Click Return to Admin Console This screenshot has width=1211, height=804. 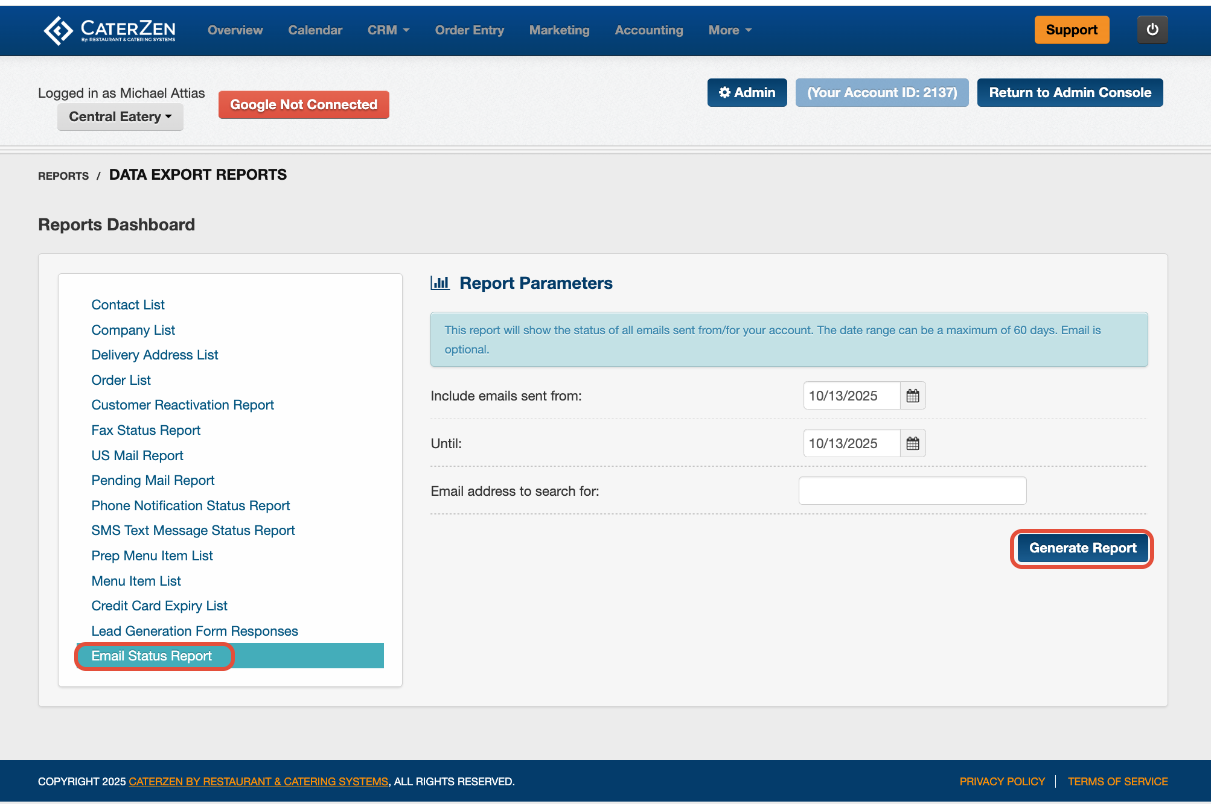coord(1070,93)
